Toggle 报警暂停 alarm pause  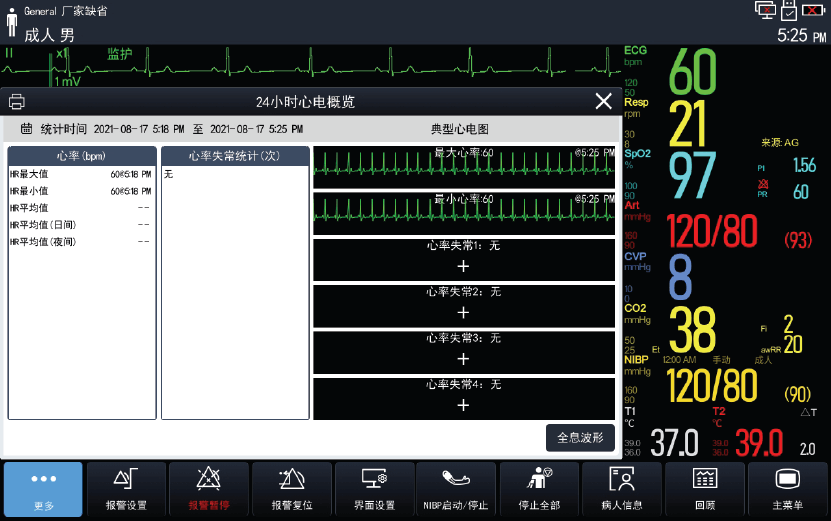tap(209, 490)
